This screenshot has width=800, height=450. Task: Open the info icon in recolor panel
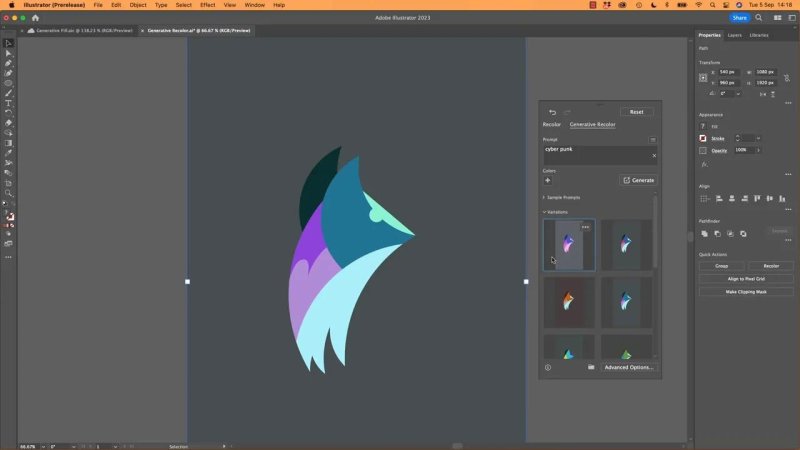pyautogui.click(x=547, y=367)
